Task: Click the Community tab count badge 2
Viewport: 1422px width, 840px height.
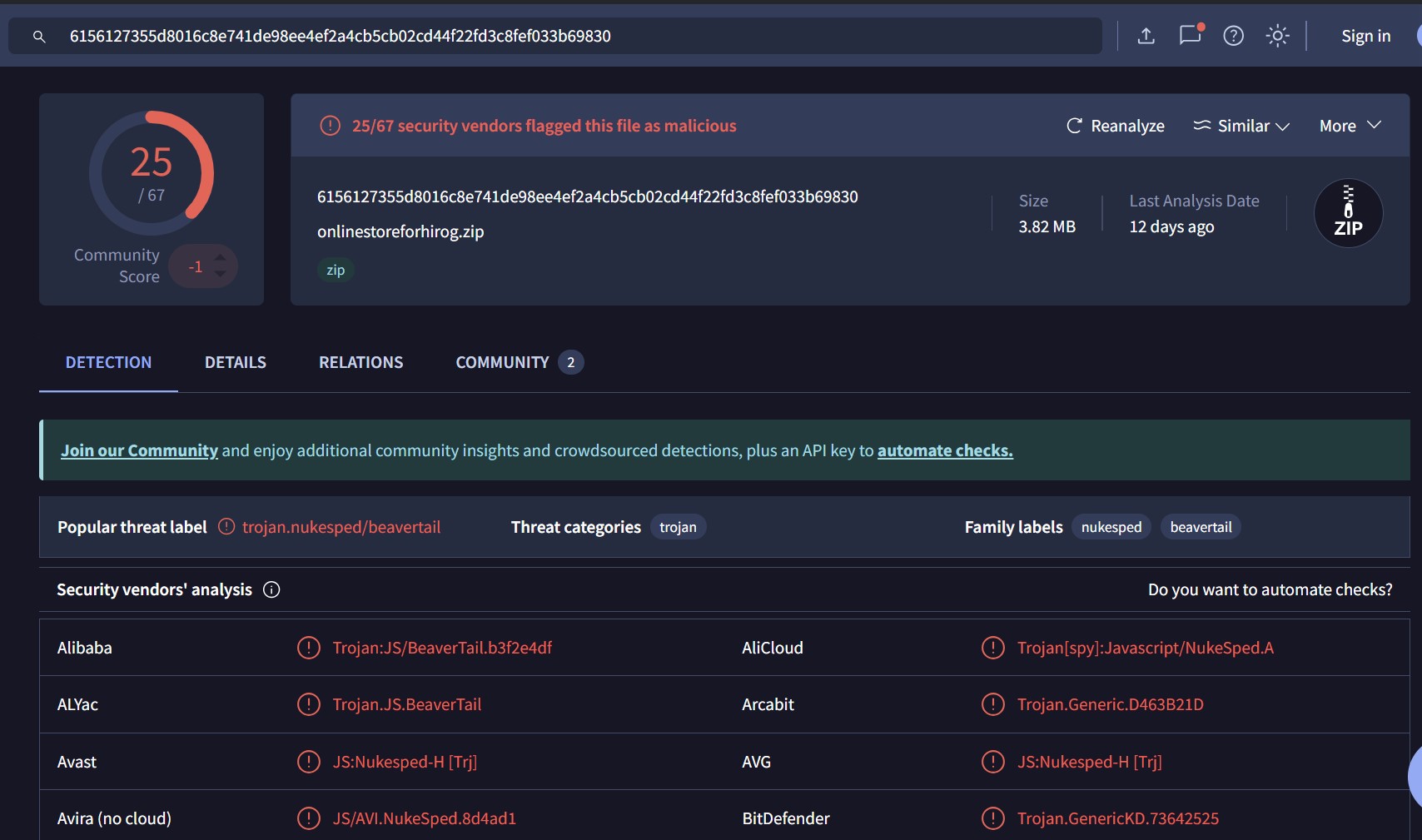Action: pyautogui.click(x=571, y=362)
